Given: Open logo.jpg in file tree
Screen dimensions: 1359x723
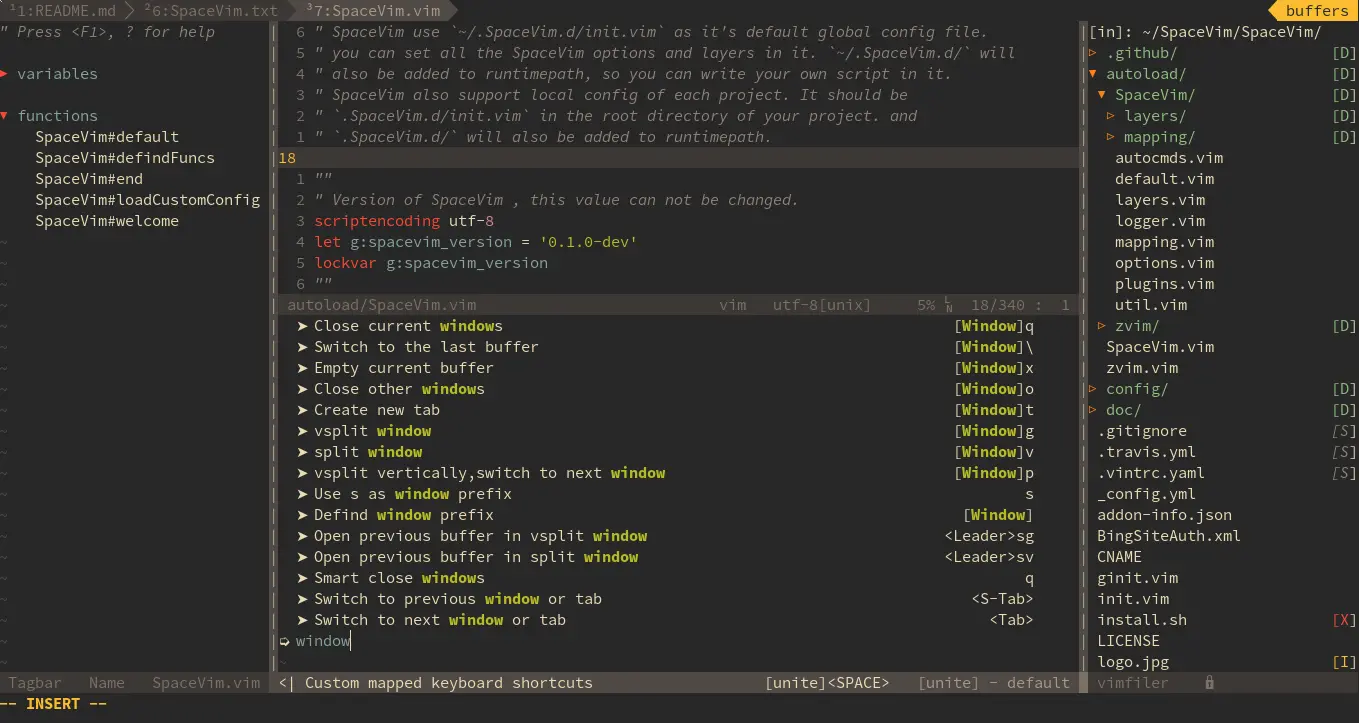Looking at the screenshot, I should pos(1133,662).
